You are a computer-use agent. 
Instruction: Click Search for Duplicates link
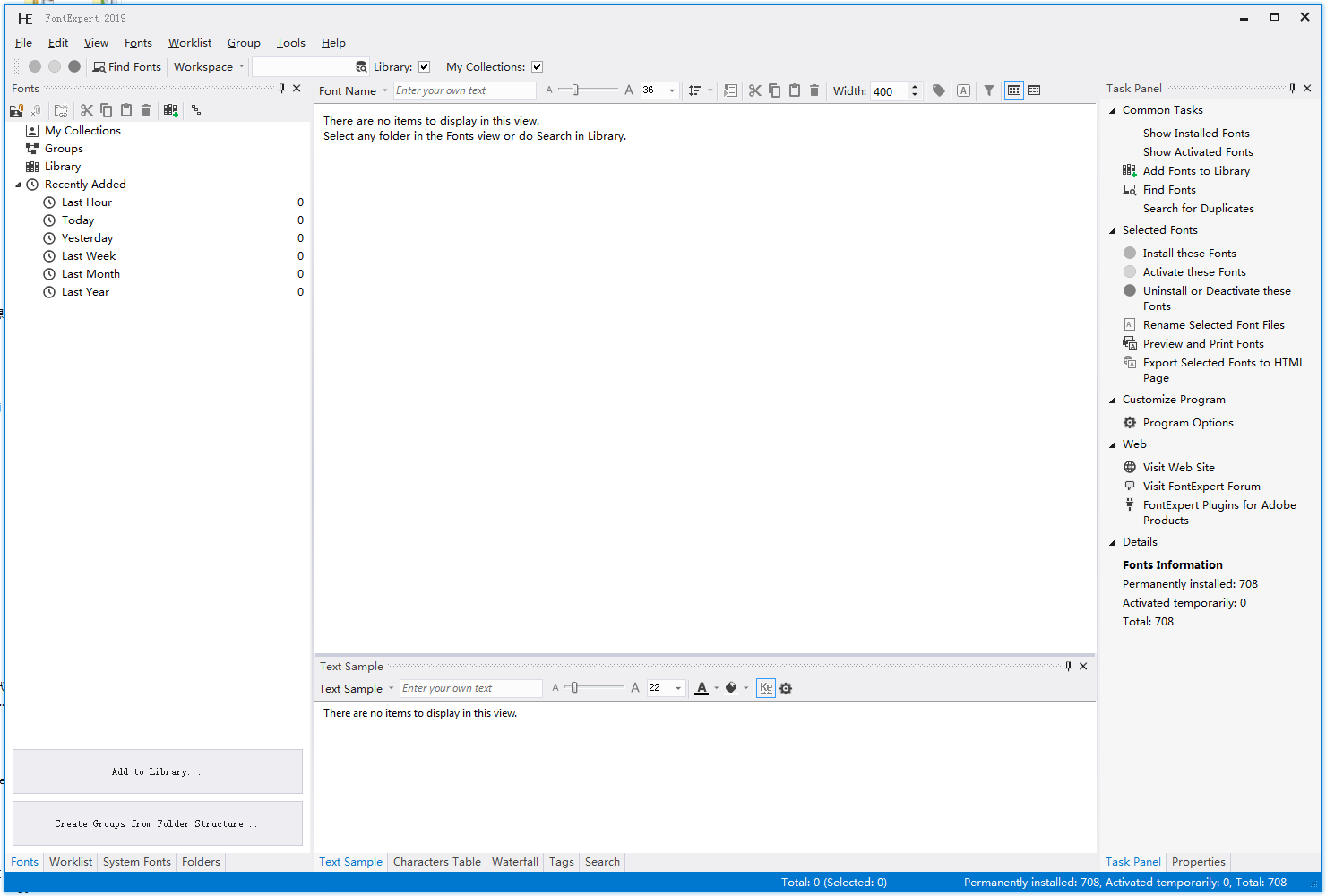pos(1198,209)
